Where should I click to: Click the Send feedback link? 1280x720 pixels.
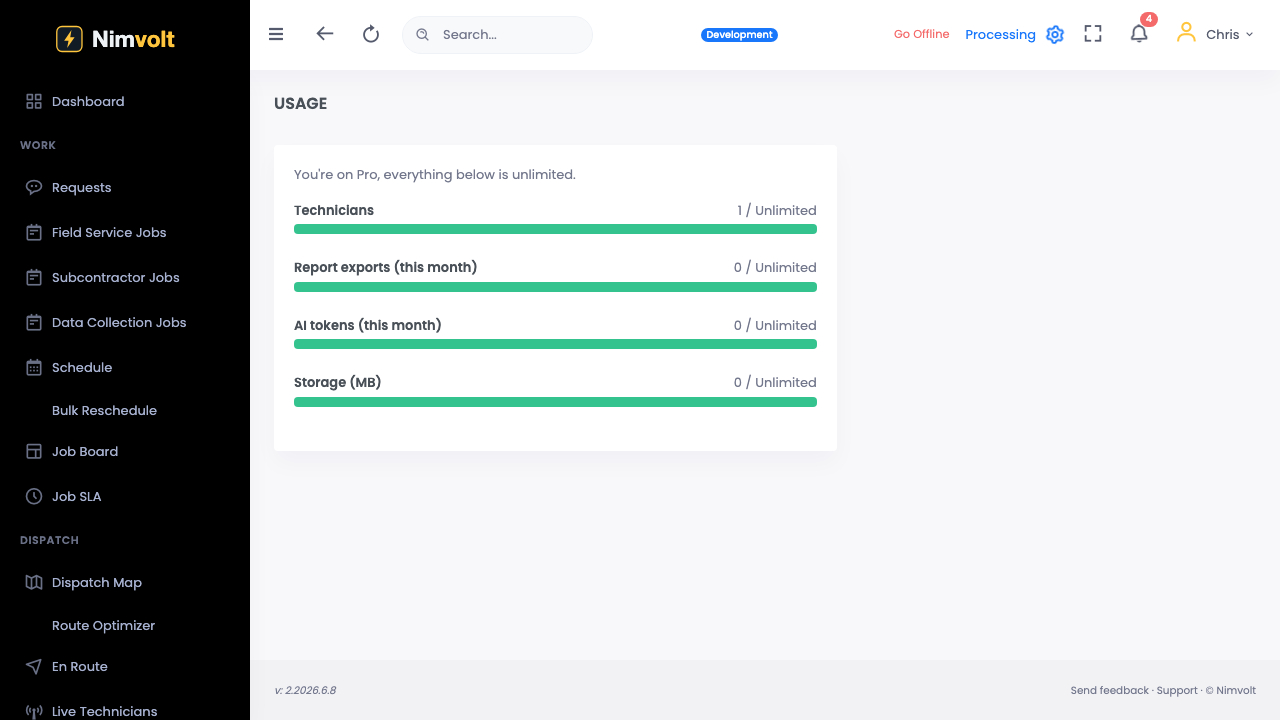1109,690
